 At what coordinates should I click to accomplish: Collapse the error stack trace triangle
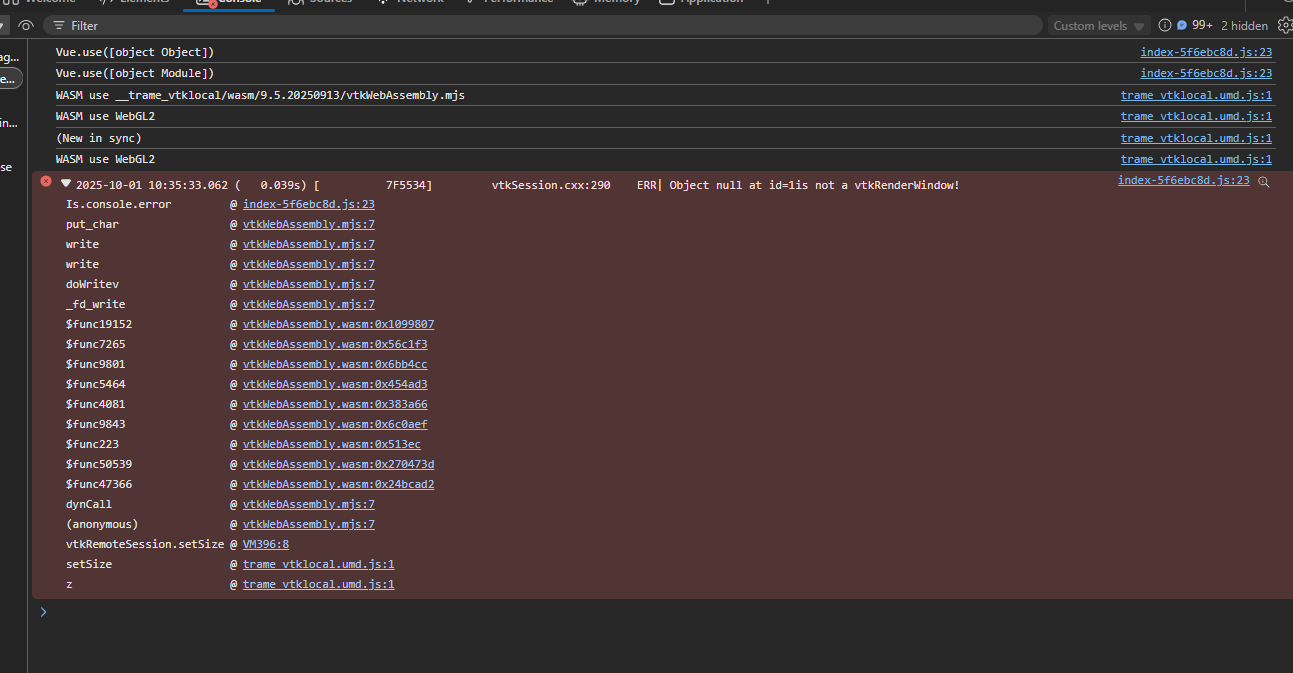pyautogui.click(x=66, y=183)
